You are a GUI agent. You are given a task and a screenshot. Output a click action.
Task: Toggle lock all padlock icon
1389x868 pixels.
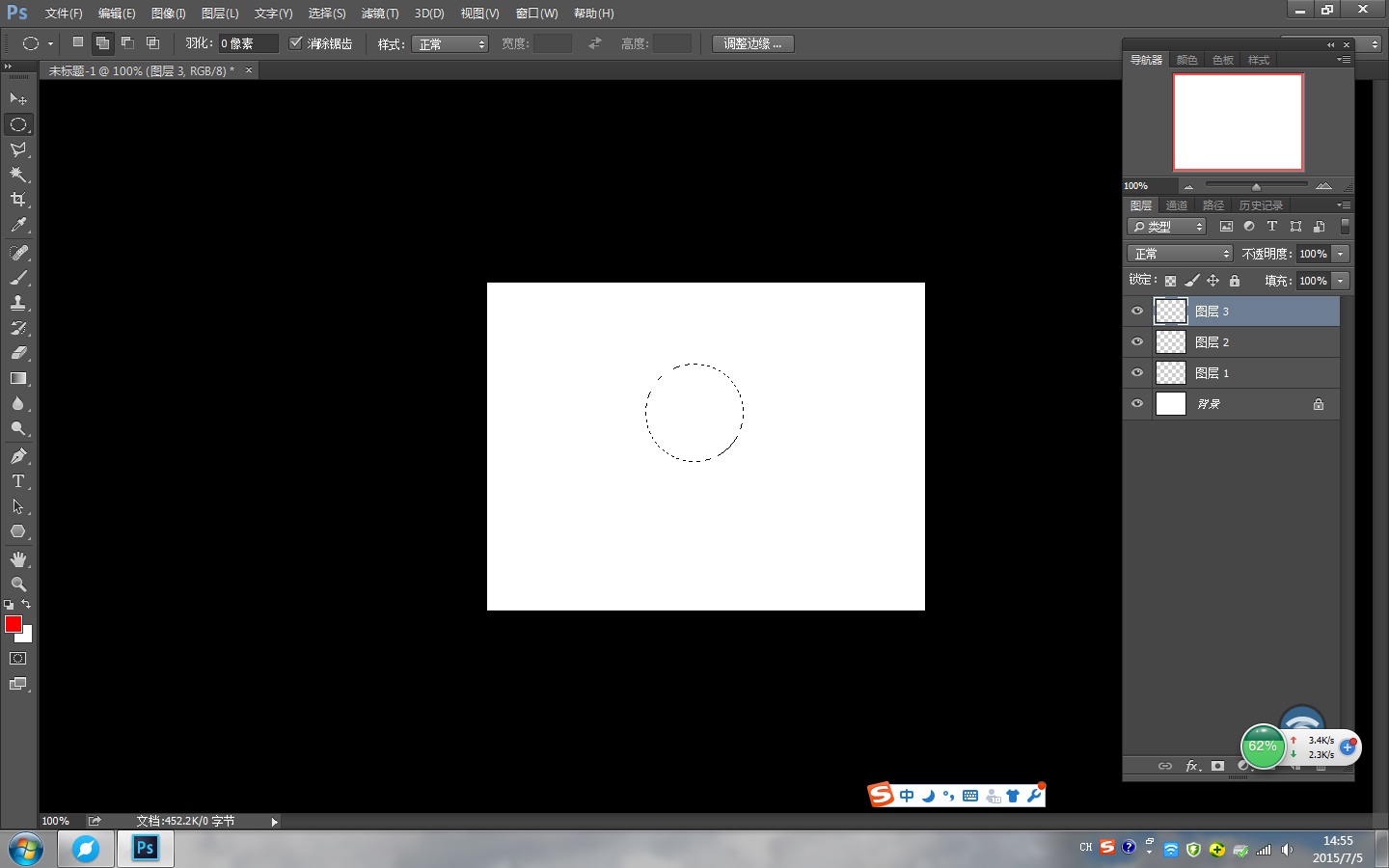click(1235, 281)
